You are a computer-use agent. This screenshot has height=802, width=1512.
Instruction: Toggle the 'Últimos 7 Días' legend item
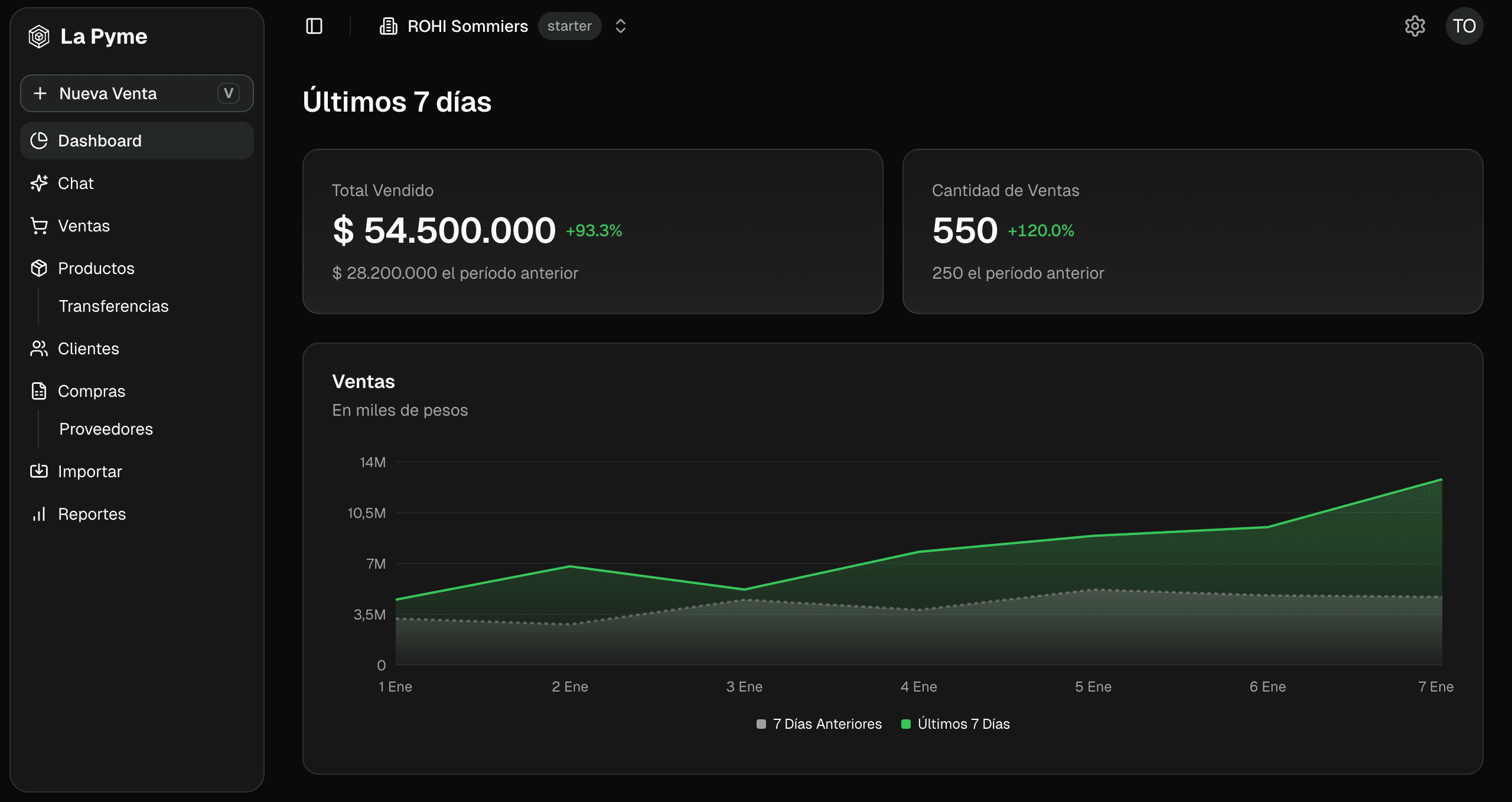[957, 723]
